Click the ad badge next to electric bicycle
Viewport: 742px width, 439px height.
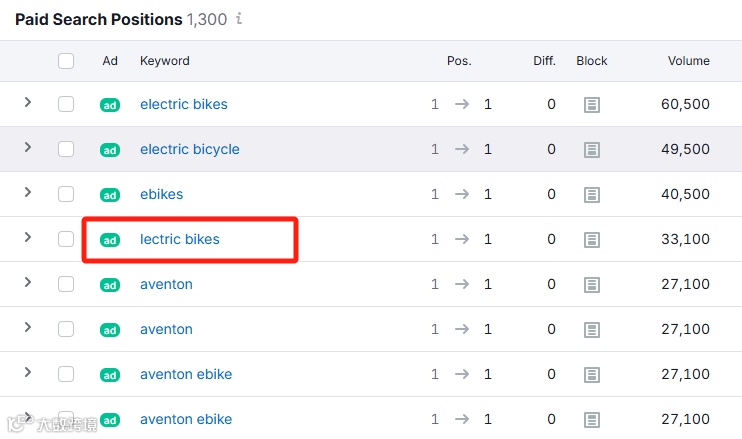(x=110, y=149)
